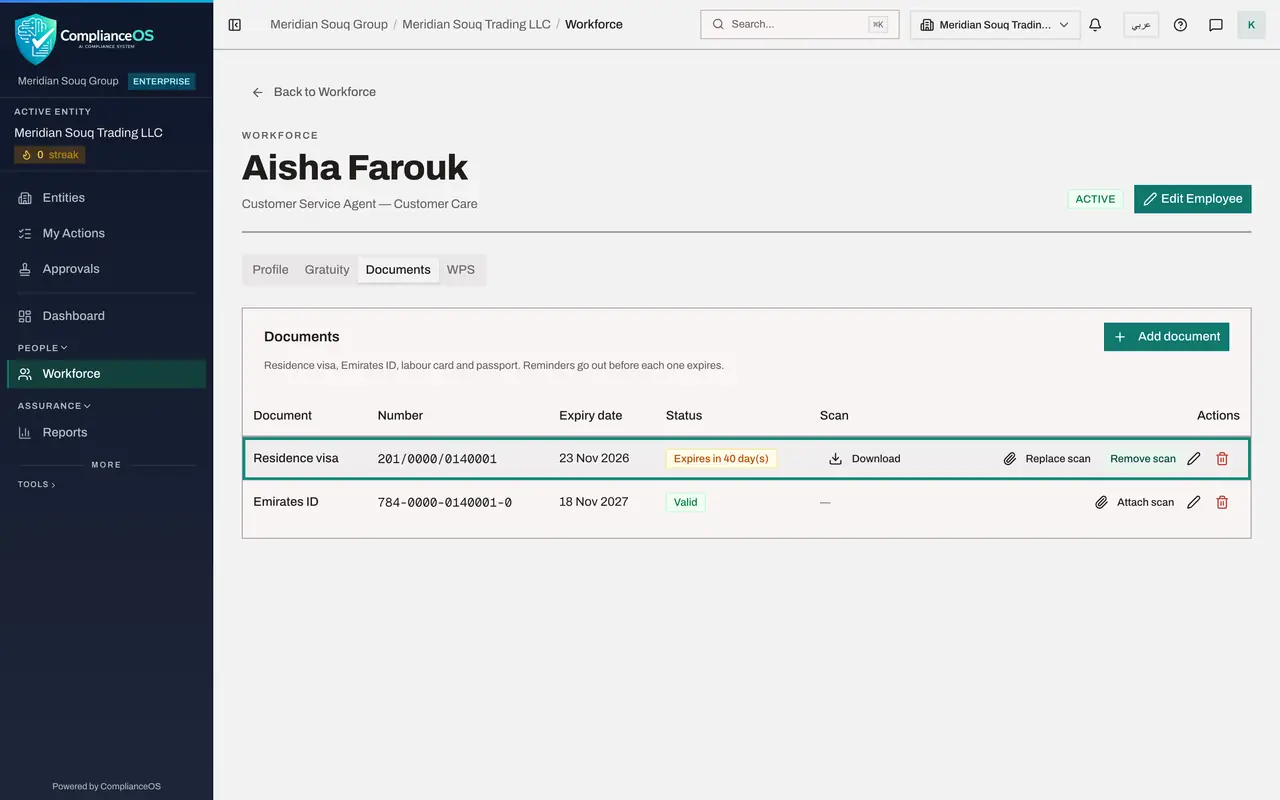The image size is (1280, 800).
Task: Click the streak badge
Action: pos(50,155)
